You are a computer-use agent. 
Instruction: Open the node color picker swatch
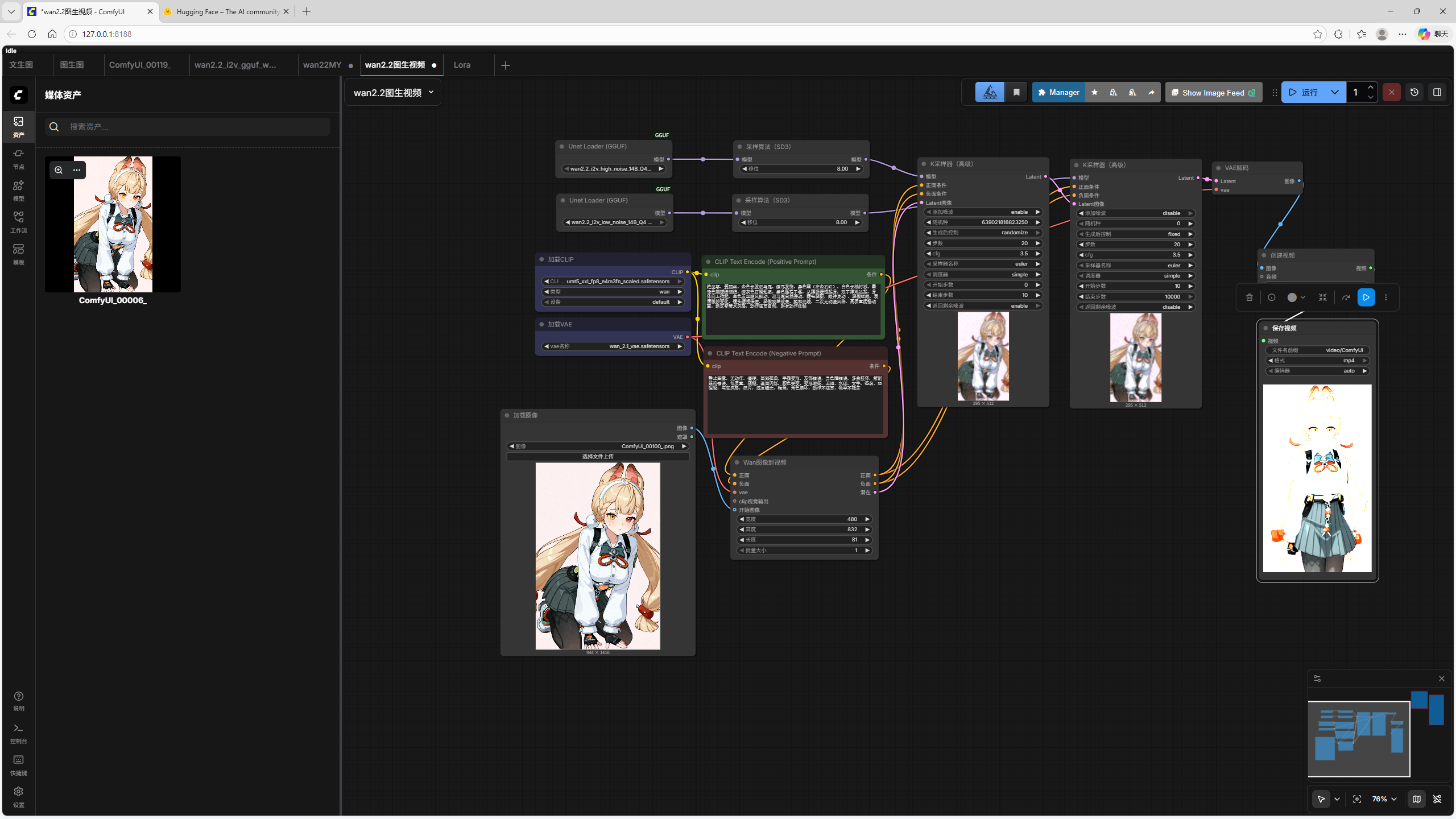click(x=1292, y=297)
